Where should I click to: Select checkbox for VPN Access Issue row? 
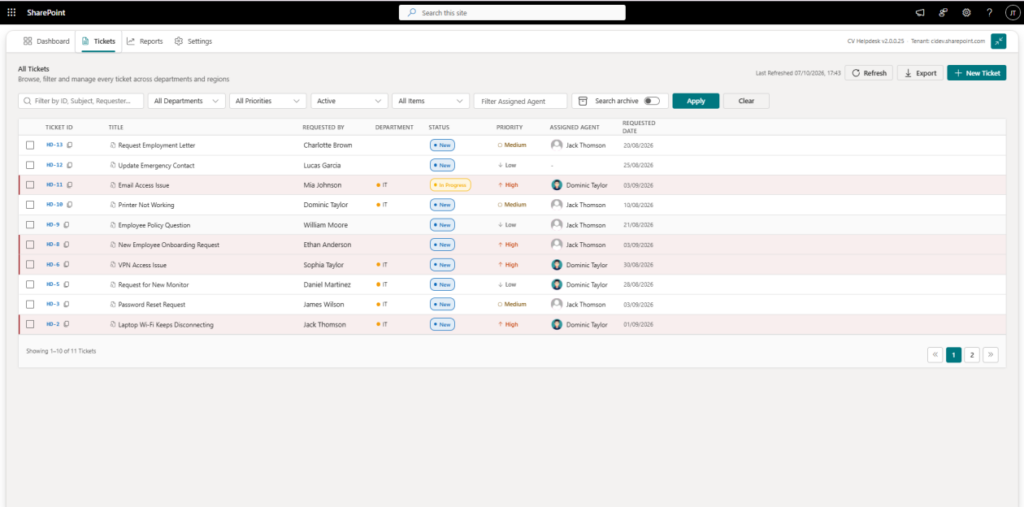click(x=30, y=265)
